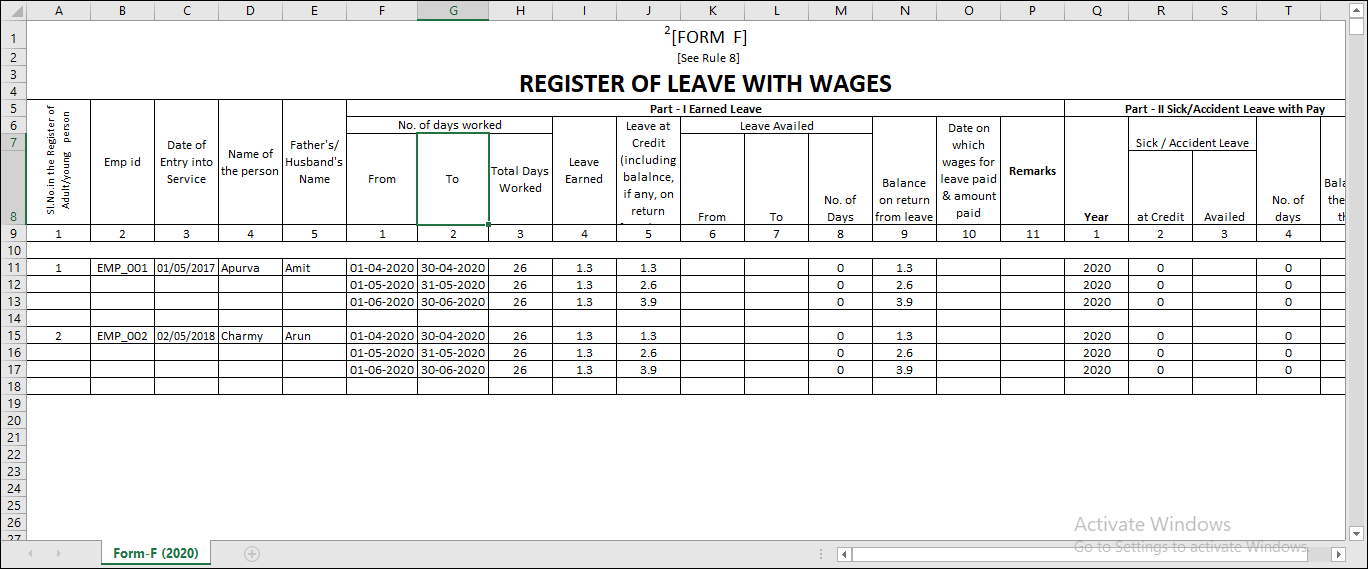This screenshot has height=569, width=1368.
Task: Select the EMP_001 cell
Action: (122, 268)
